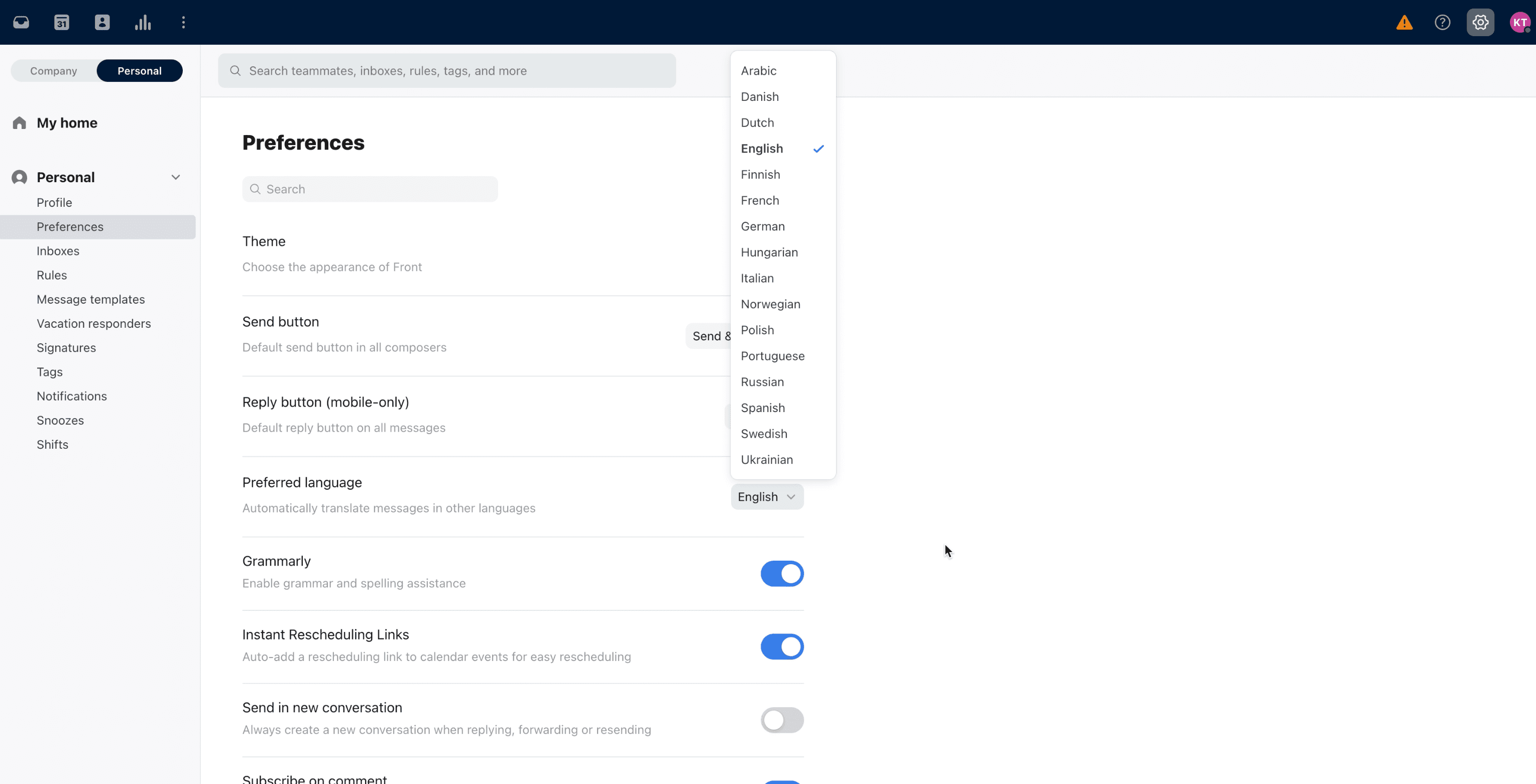This screenshot has height=784, width=1536.
Task: Choose Hungarian from the language list
Action: [x=782, y=252]
